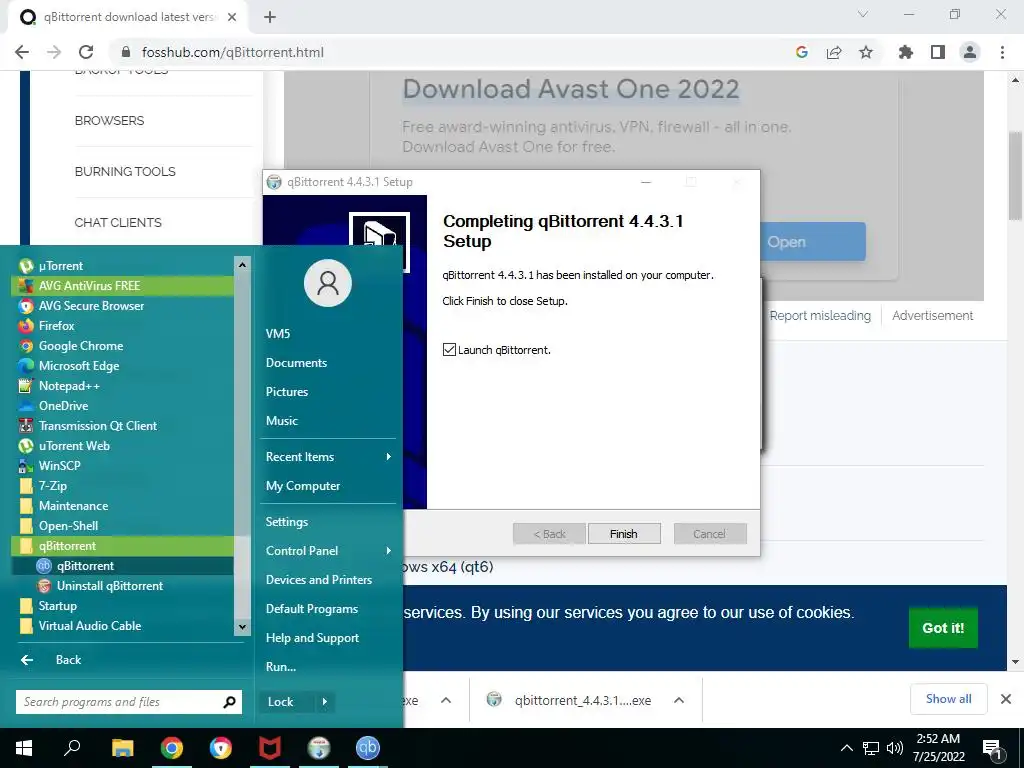Switch to Chrome on the taskbar

tap(172, 748)
